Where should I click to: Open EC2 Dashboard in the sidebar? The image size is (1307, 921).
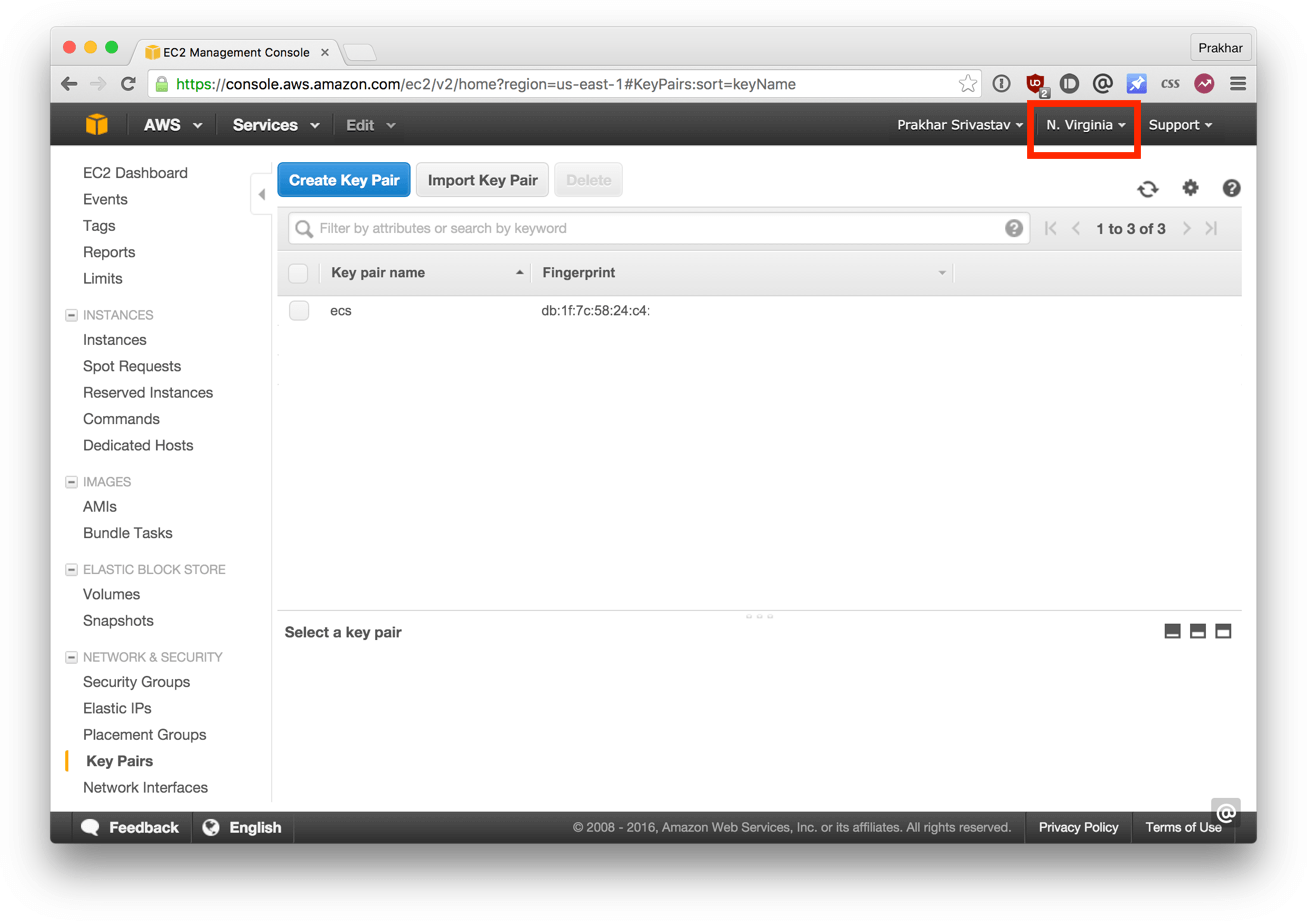click(135, 173)
